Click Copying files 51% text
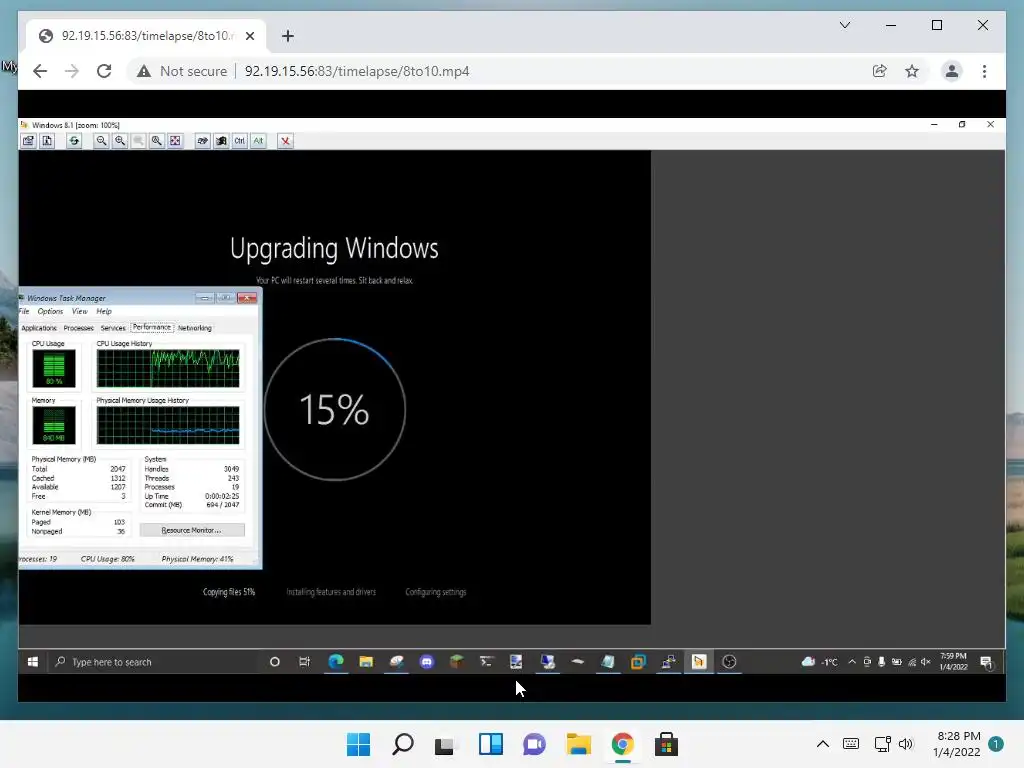The width and height of the screenshot is (1024, 768). (229, 592)
